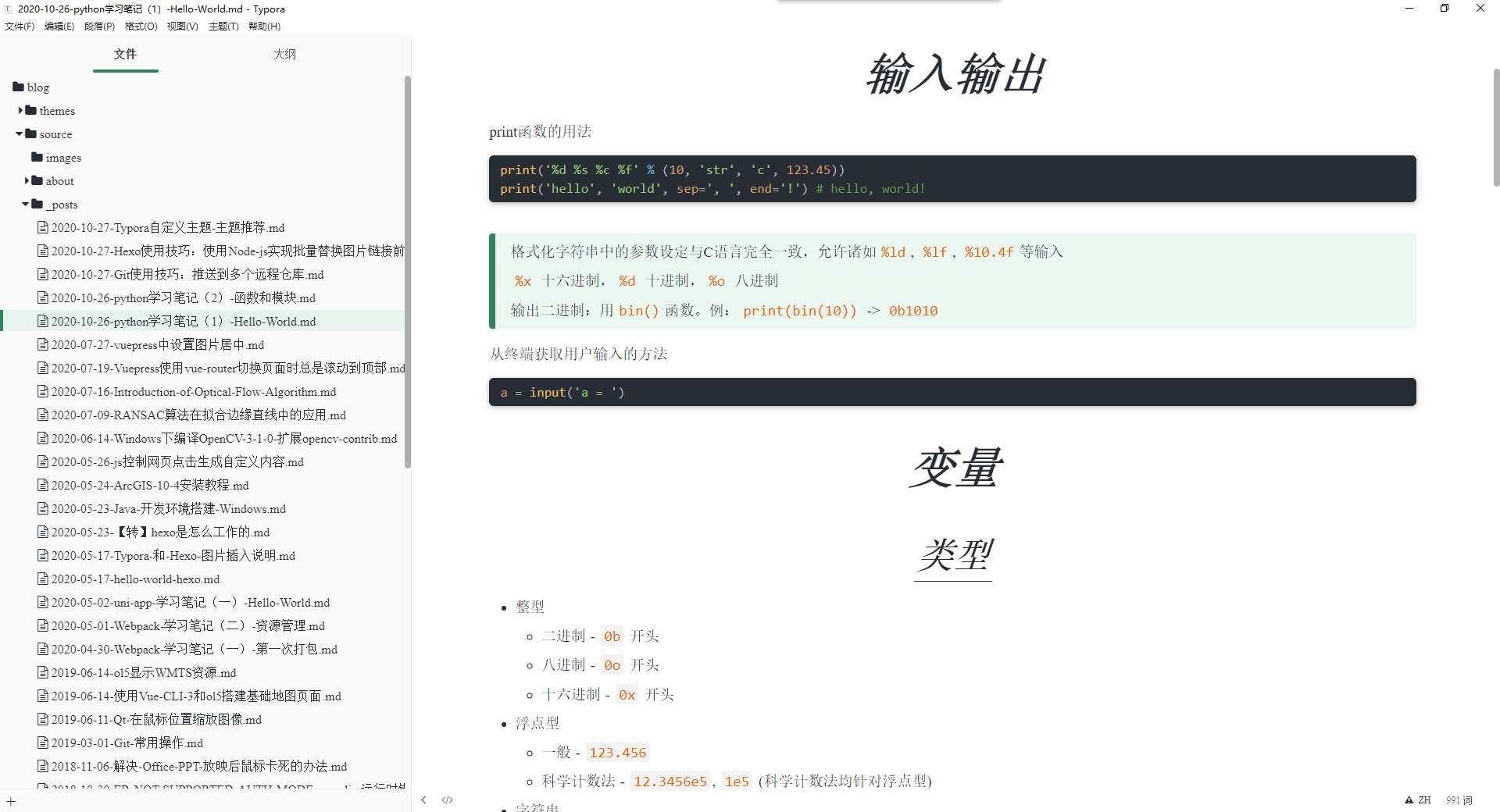Expand the themes folder
1500x812 pixels.
point(21,110)
